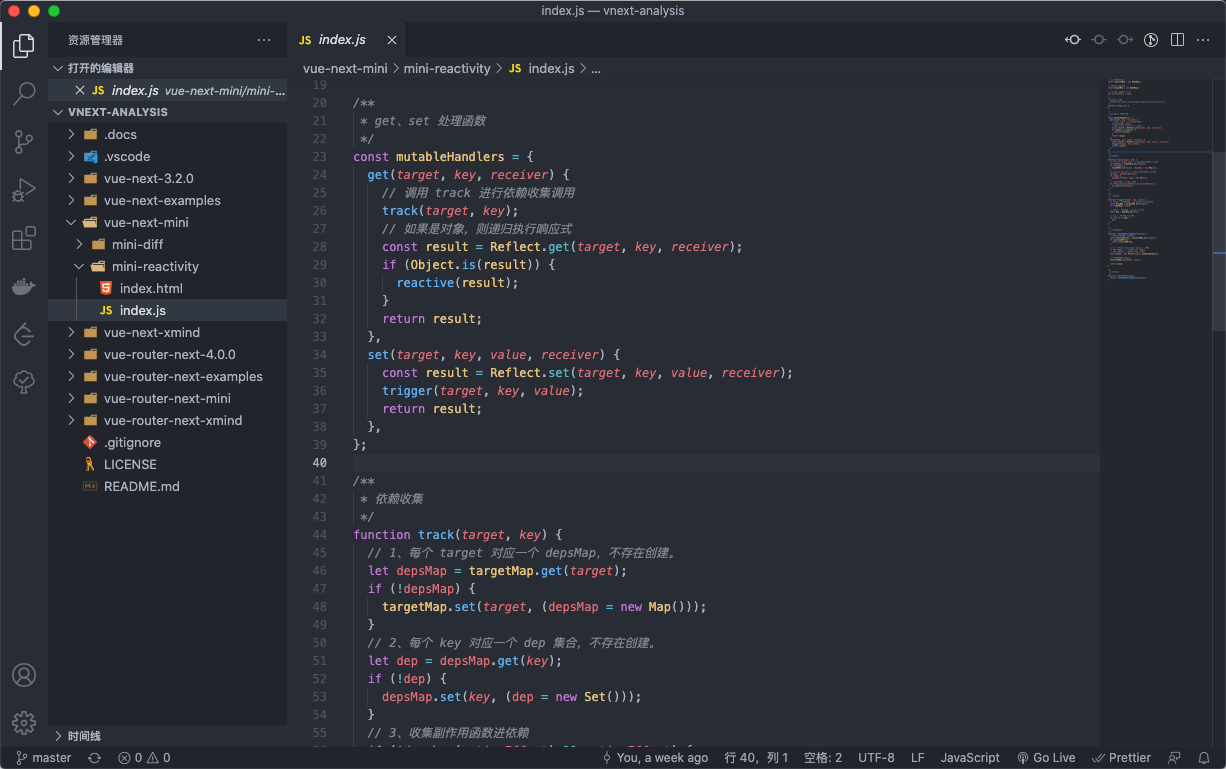
Task: Expand the vue-router-next-mini folder
Action: [x=167, y=398]
